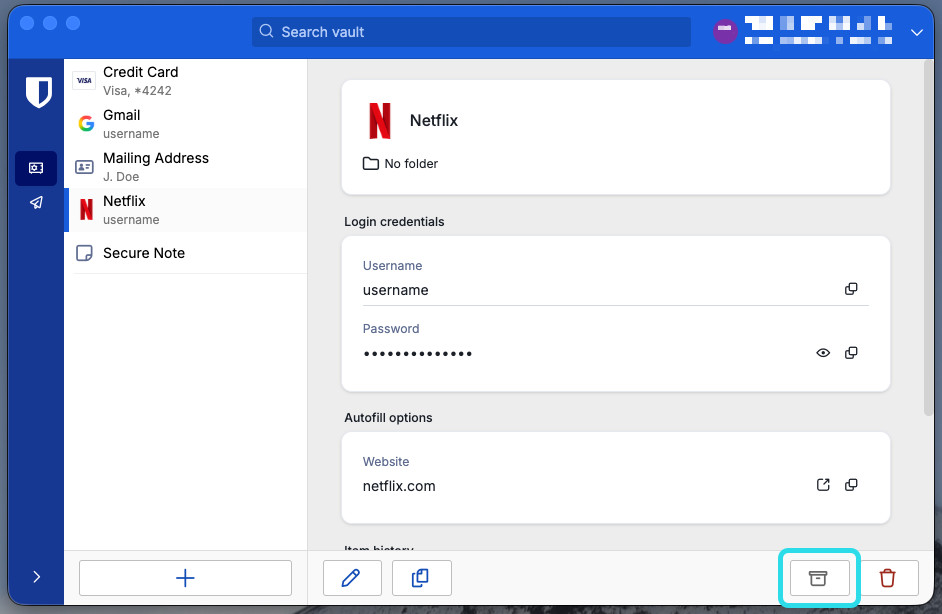
Task: Add a new item with the plus button
Action: click(x=184, y=577)
